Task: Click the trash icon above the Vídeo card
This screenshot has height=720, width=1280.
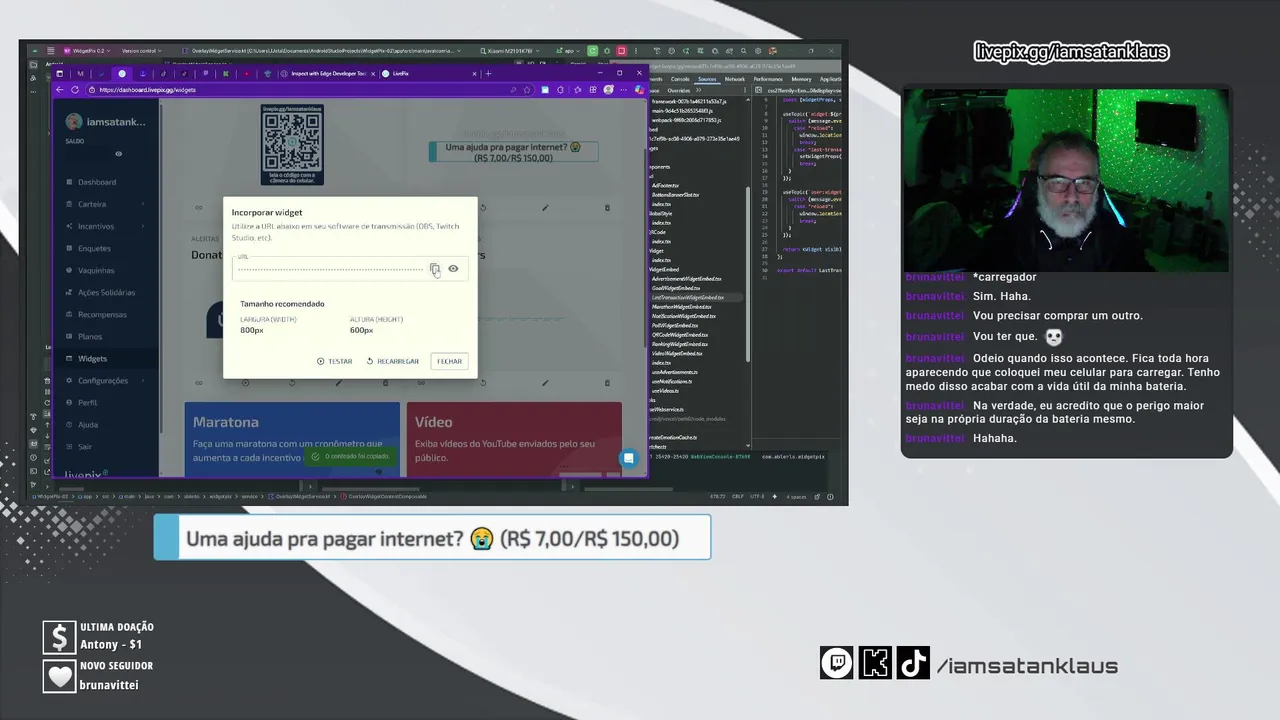Action: (607, 383)
